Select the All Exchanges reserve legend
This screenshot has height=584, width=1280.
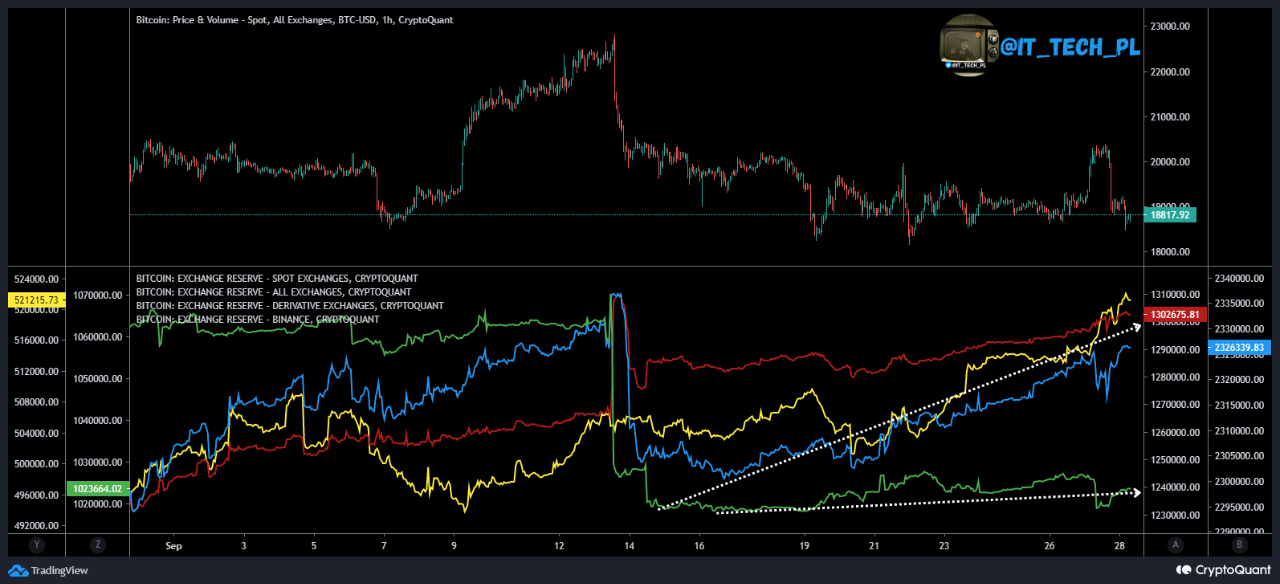[273, 292]
